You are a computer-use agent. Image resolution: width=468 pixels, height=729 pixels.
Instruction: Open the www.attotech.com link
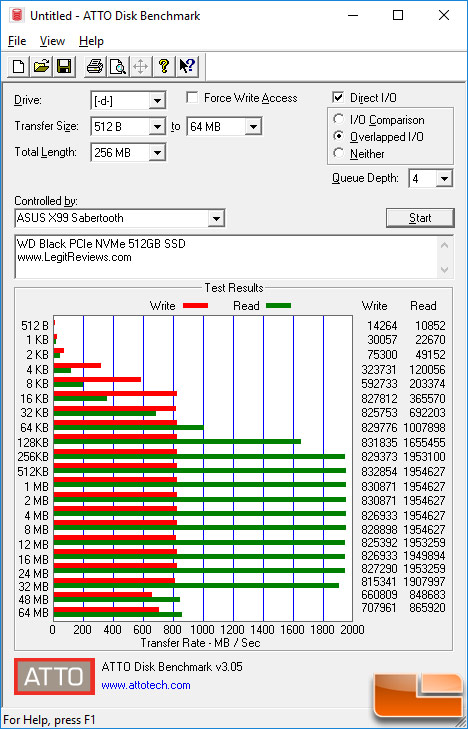pos(146,685)
